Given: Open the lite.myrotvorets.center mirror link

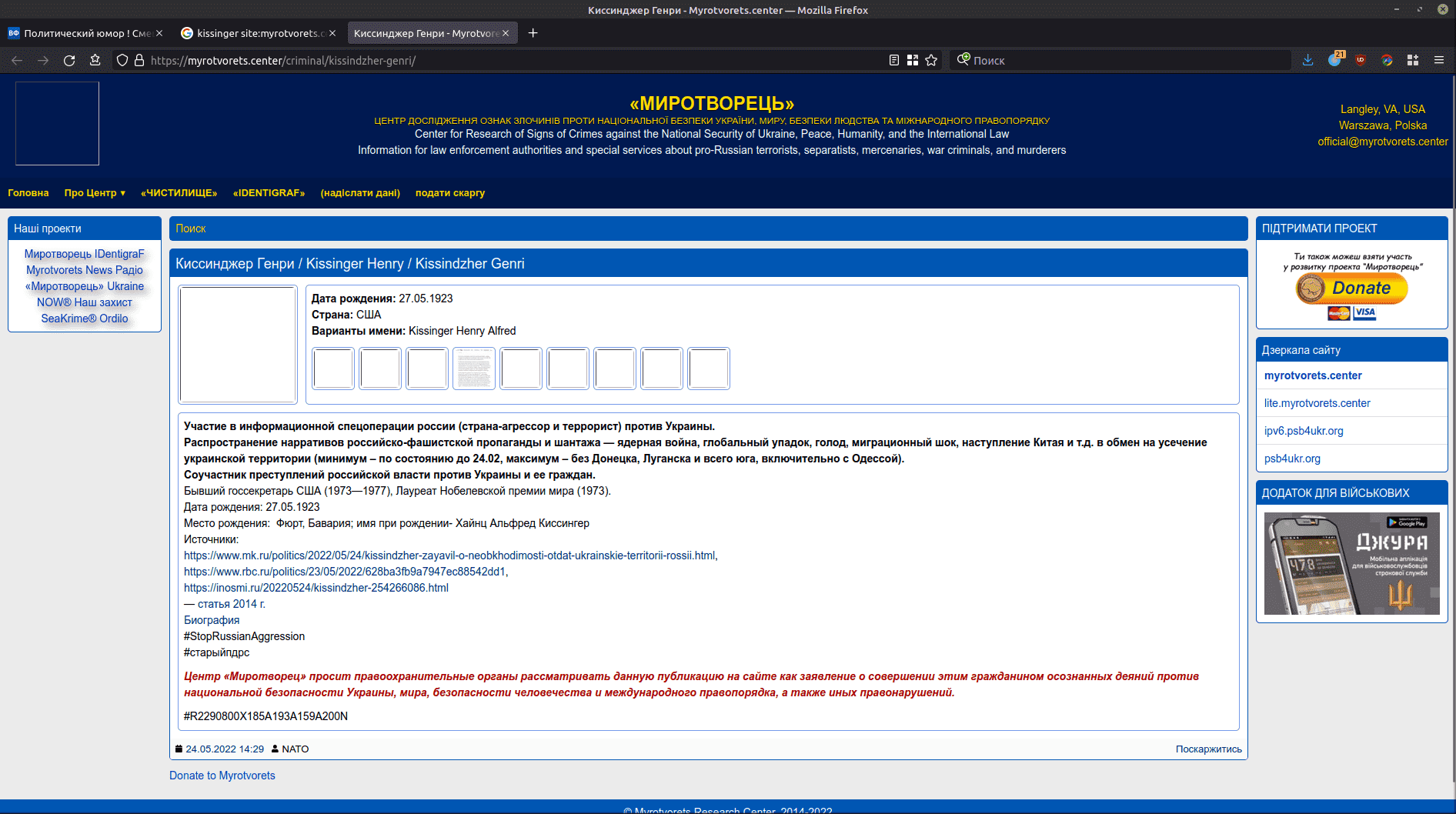Looking at the screenshot, I should click(1317, 403).
